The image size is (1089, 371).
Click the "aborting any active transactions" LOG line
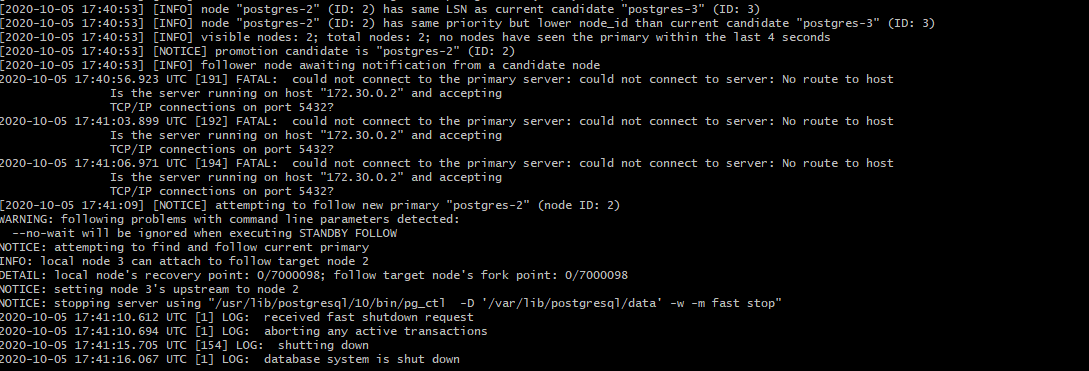click(244, 331)
